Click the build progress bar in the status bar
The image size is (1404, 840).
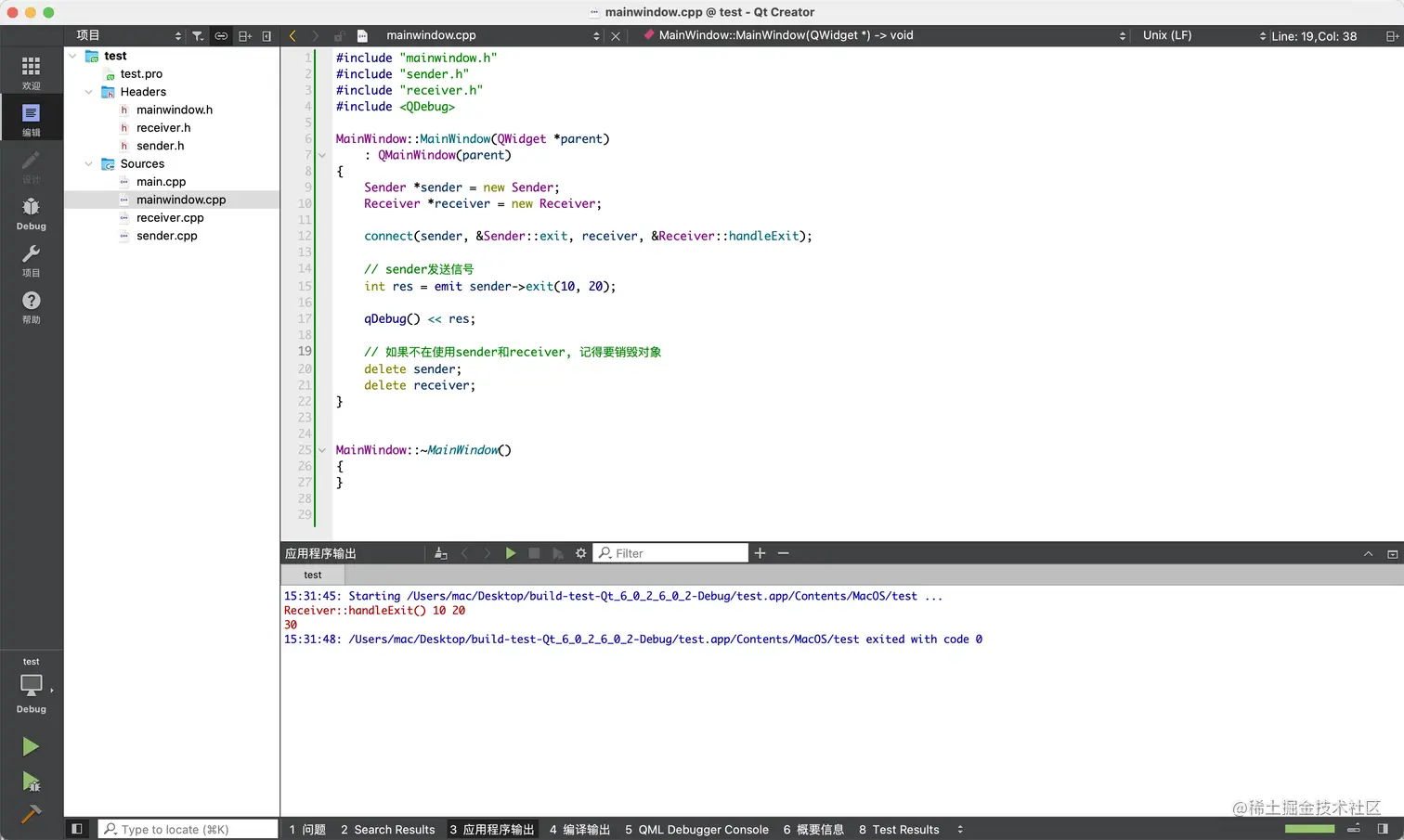tap(1309, 829)
